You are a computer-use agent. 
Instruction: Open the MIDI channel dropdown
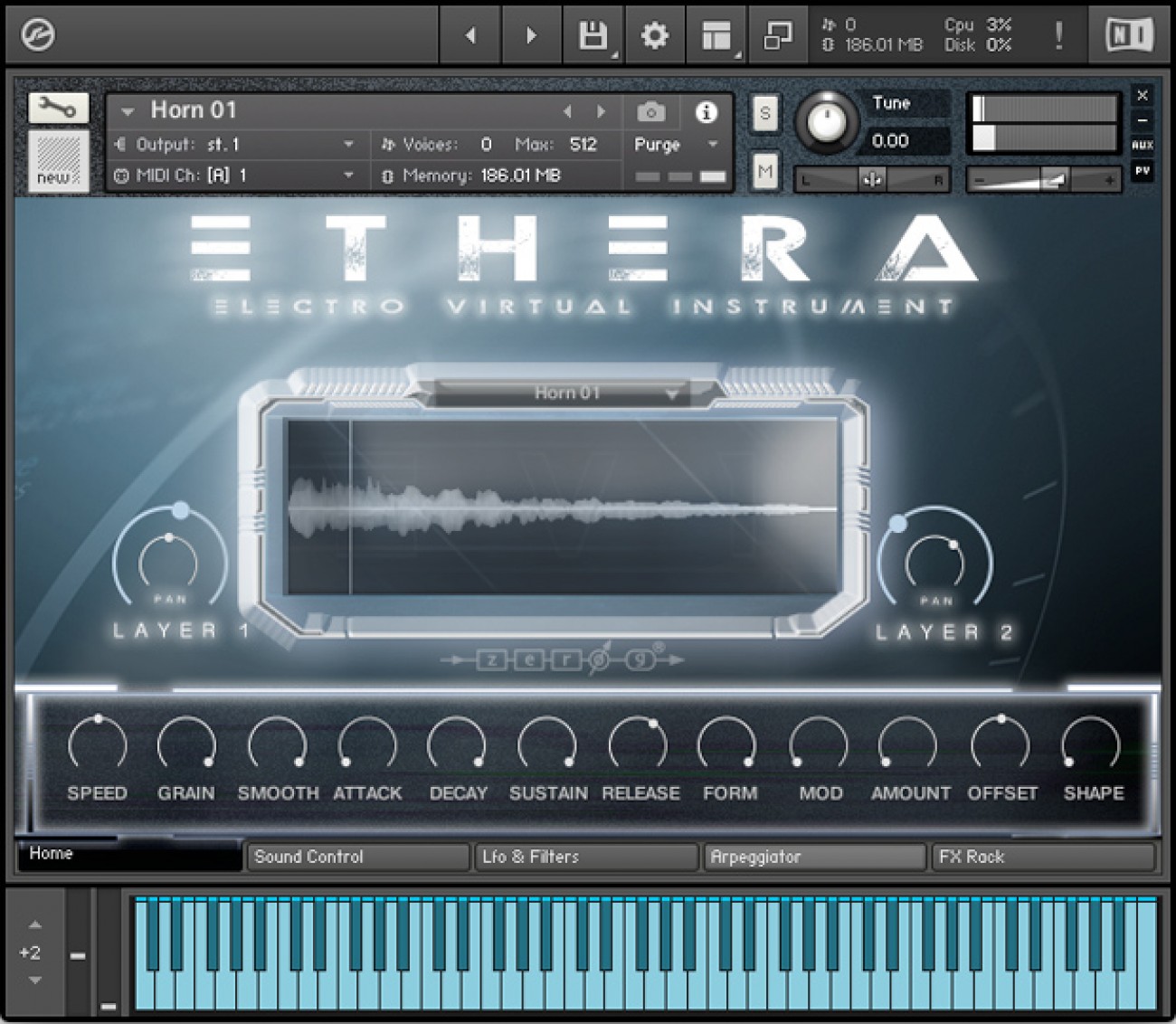click(348, 175)
